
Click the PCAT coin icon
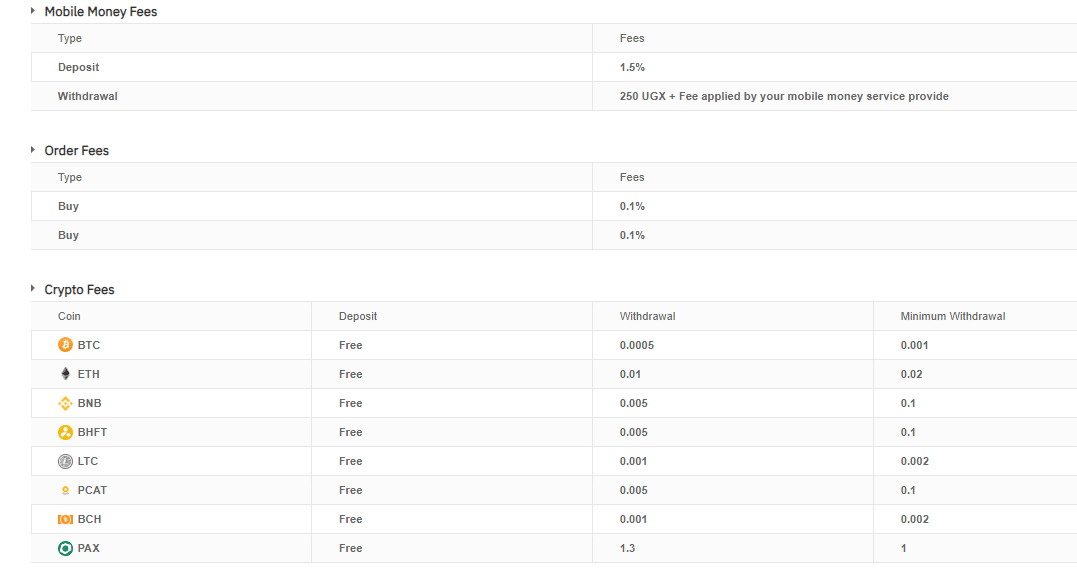[x=65, y=490]
